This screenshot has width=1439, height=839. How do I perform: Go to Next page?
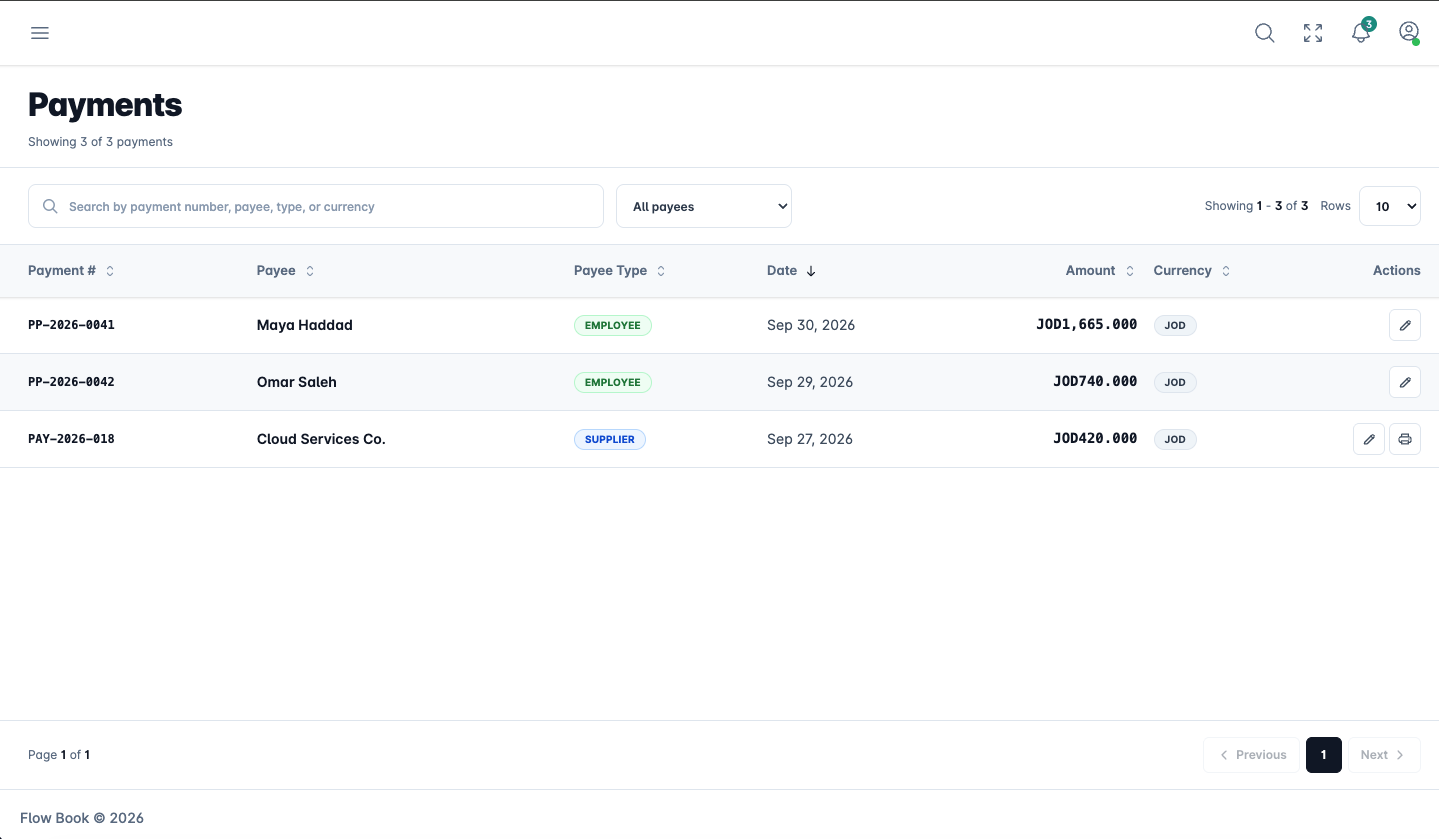tap(1384, 755)
